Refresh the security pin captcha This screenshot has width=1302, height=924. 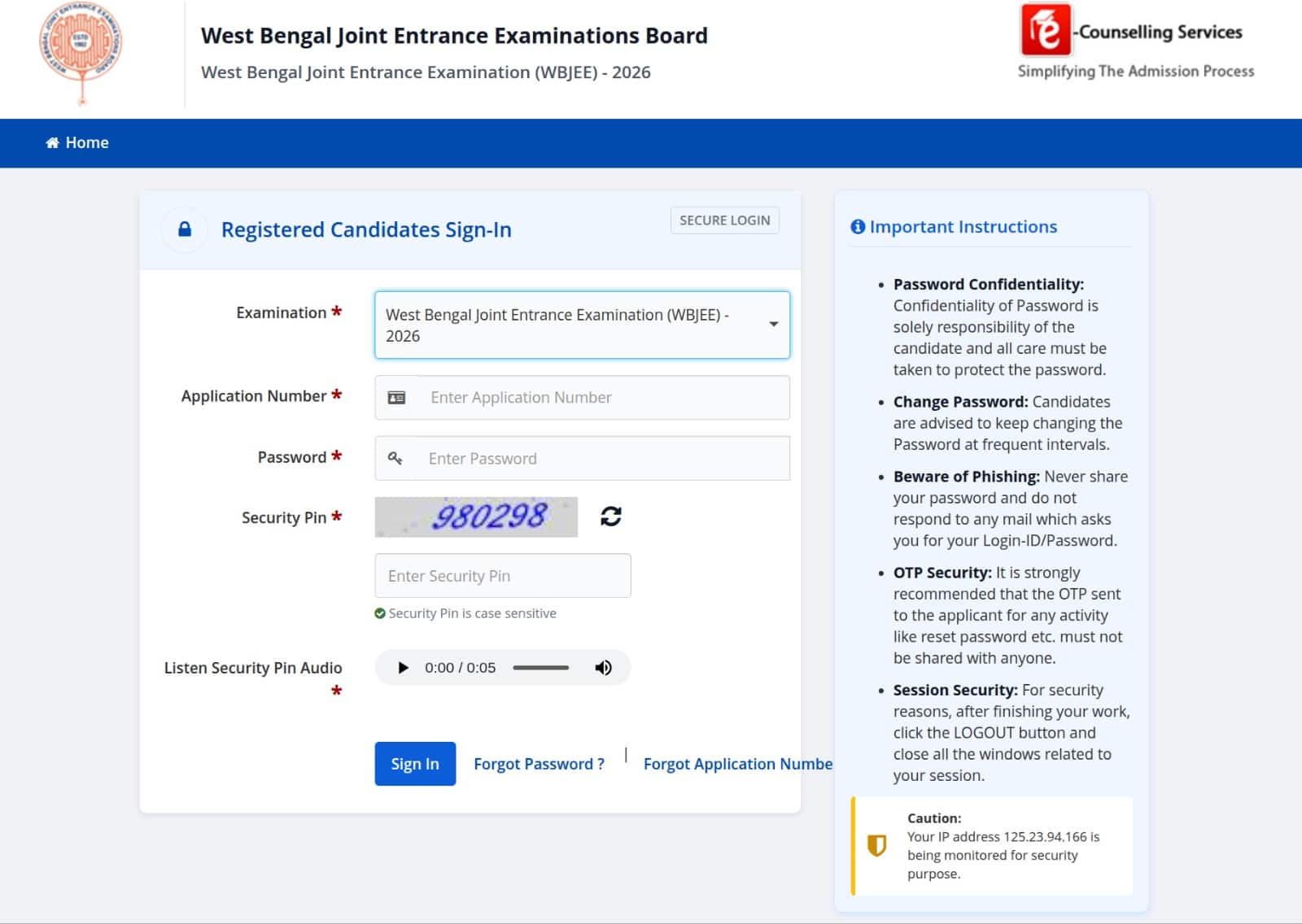click(x=611, y=516)
